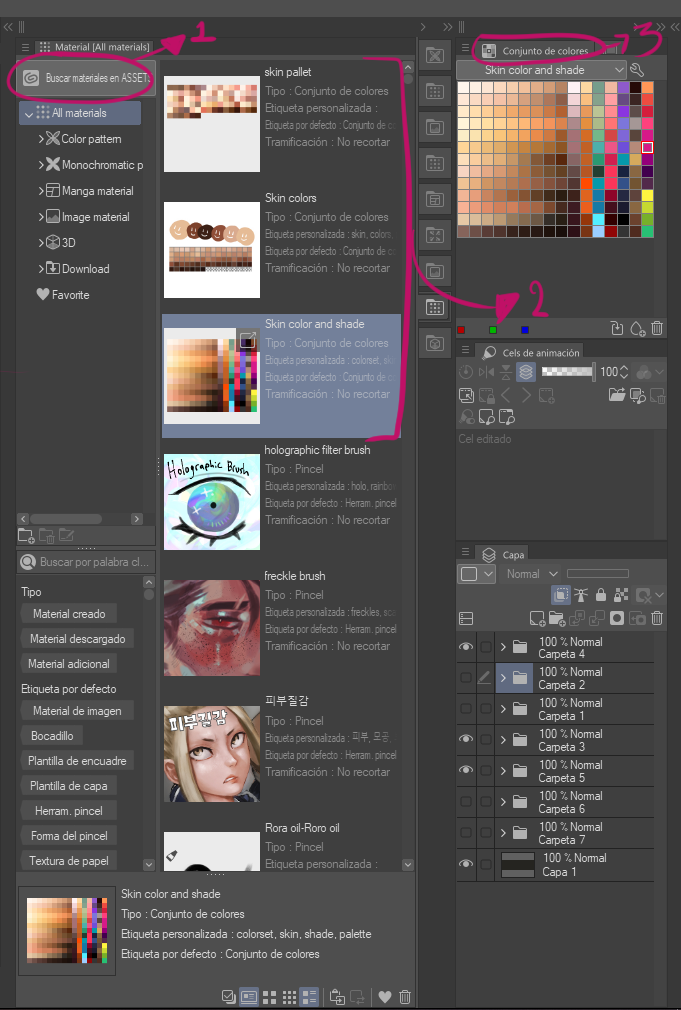Viewport: 681px width, 1010px height.
Task: Pick the small red swatch below color set
Action: [461, 330]
